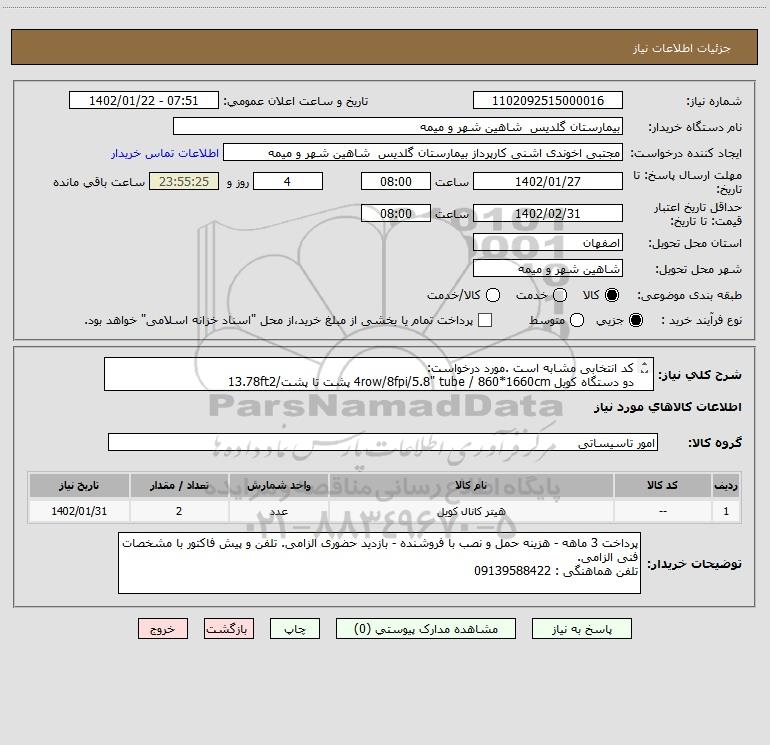Image resolution: width=770 pixels, height=745 pixels.
Task: Click the need date cell 1402/01/31
Action: click(79, 512)
